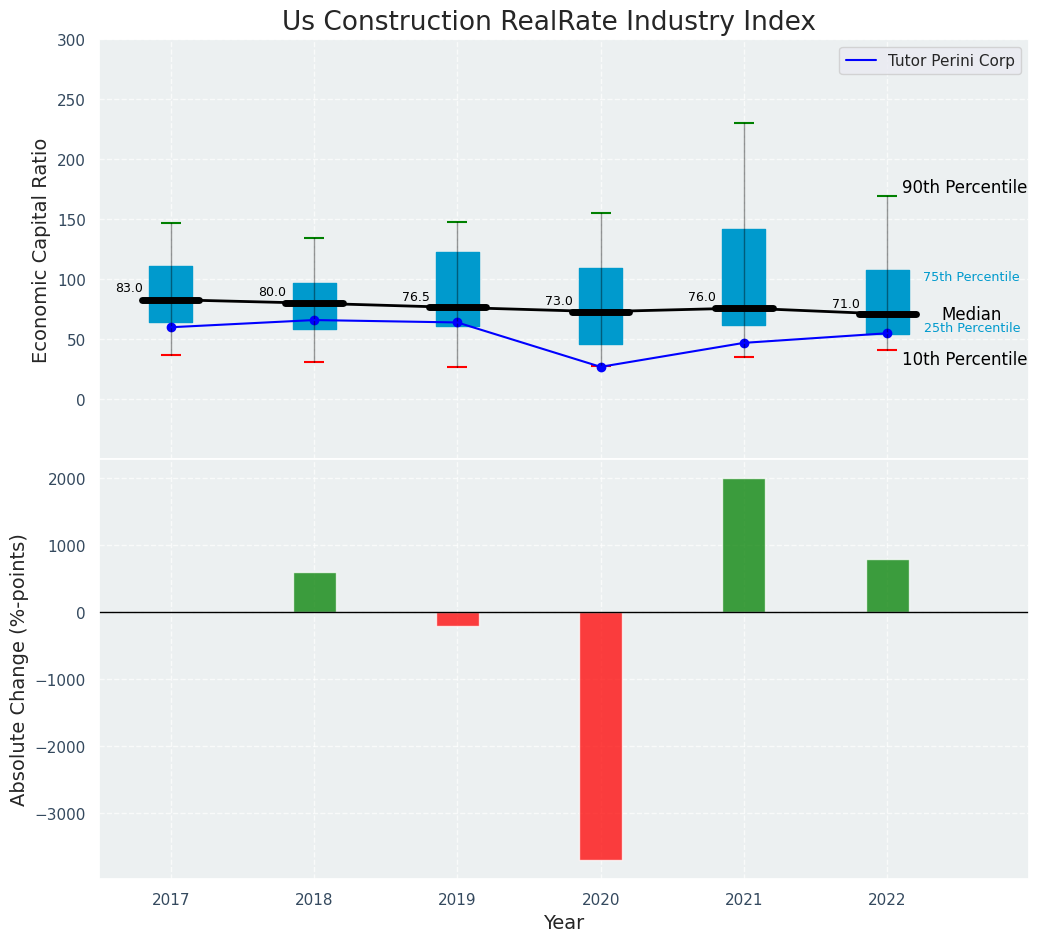This screenshot has width=1039, height=942.
Task: Select Tutor Perini's 2017 blue data point
Action: tap(171, 327)
